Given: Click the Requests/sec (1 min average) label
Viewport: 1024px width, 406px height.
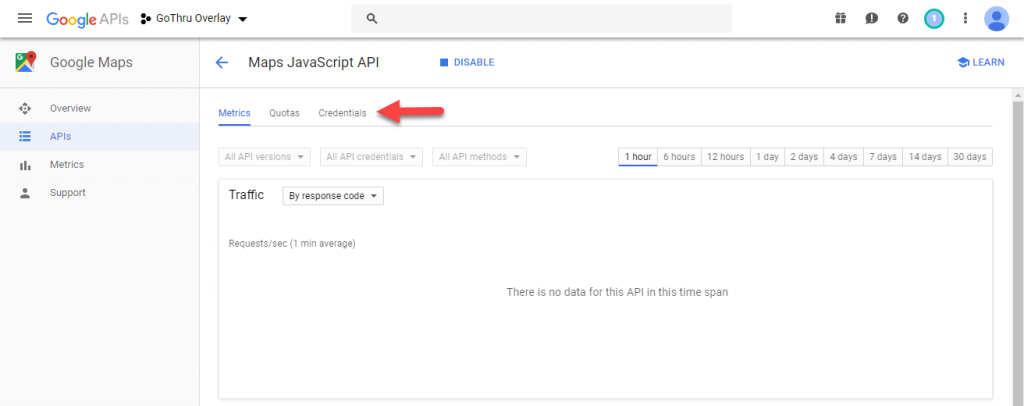Looking at the screenshot, I should pos(292,243).
